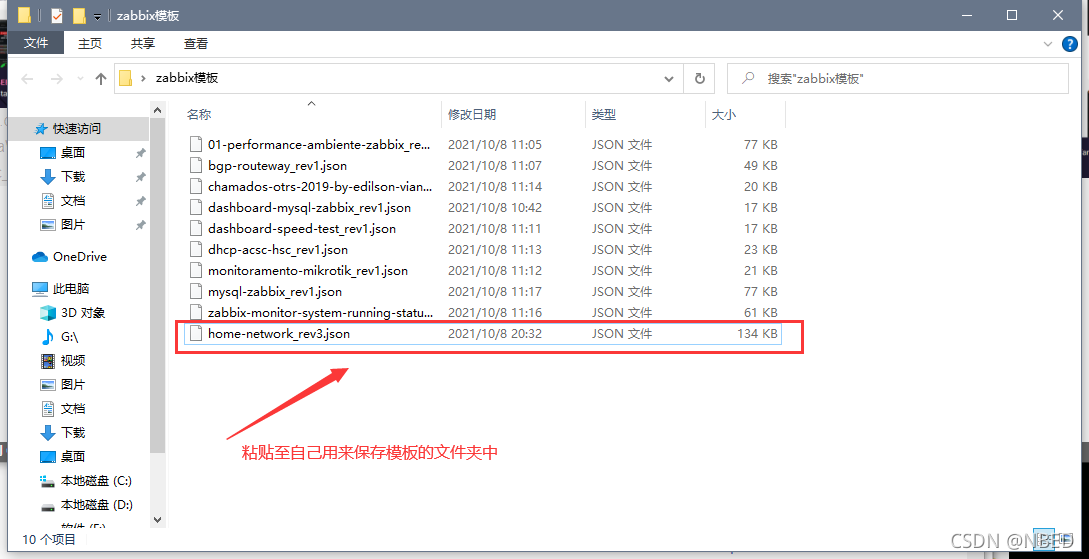
Task: Click the pin icon next to 图片
Action: 140,225
